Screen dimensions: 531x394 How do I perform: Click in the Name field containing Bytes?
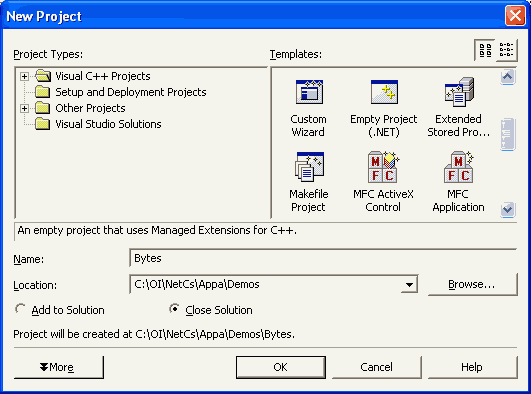point(323,258)
